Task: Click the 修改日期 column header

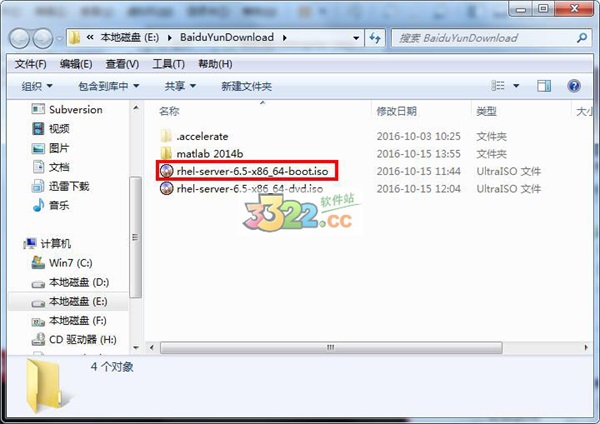Action: pyautogui.click(x=396, y=111)
